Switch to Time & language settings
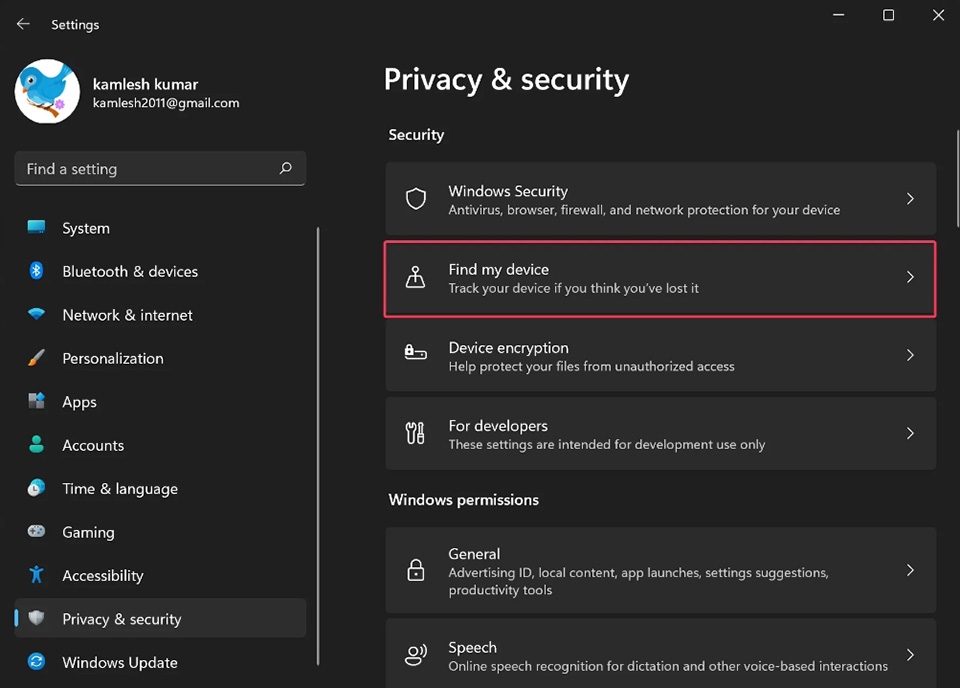The image size is (960, 688). tap(119, 489)
